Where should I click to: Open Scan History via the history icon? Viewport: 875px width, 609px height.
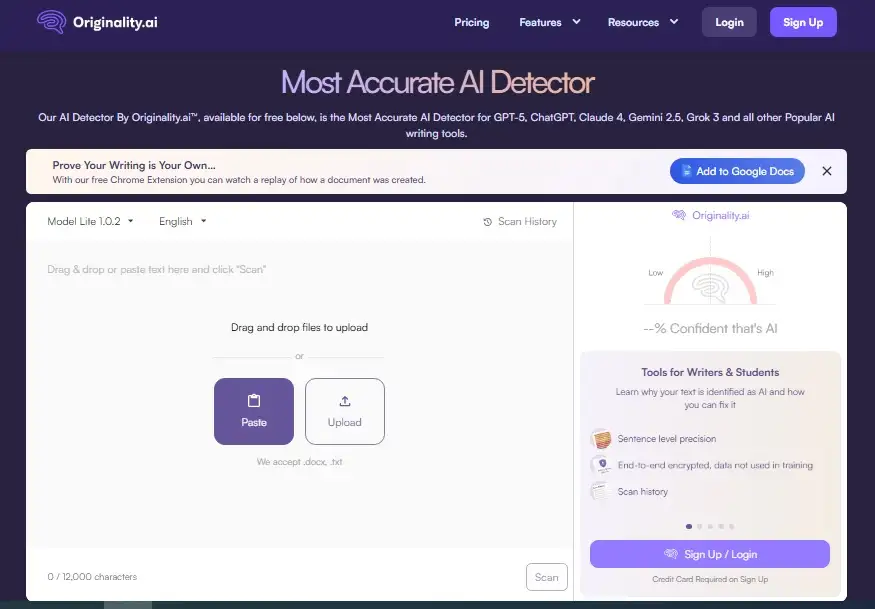[x=487, y=221]
